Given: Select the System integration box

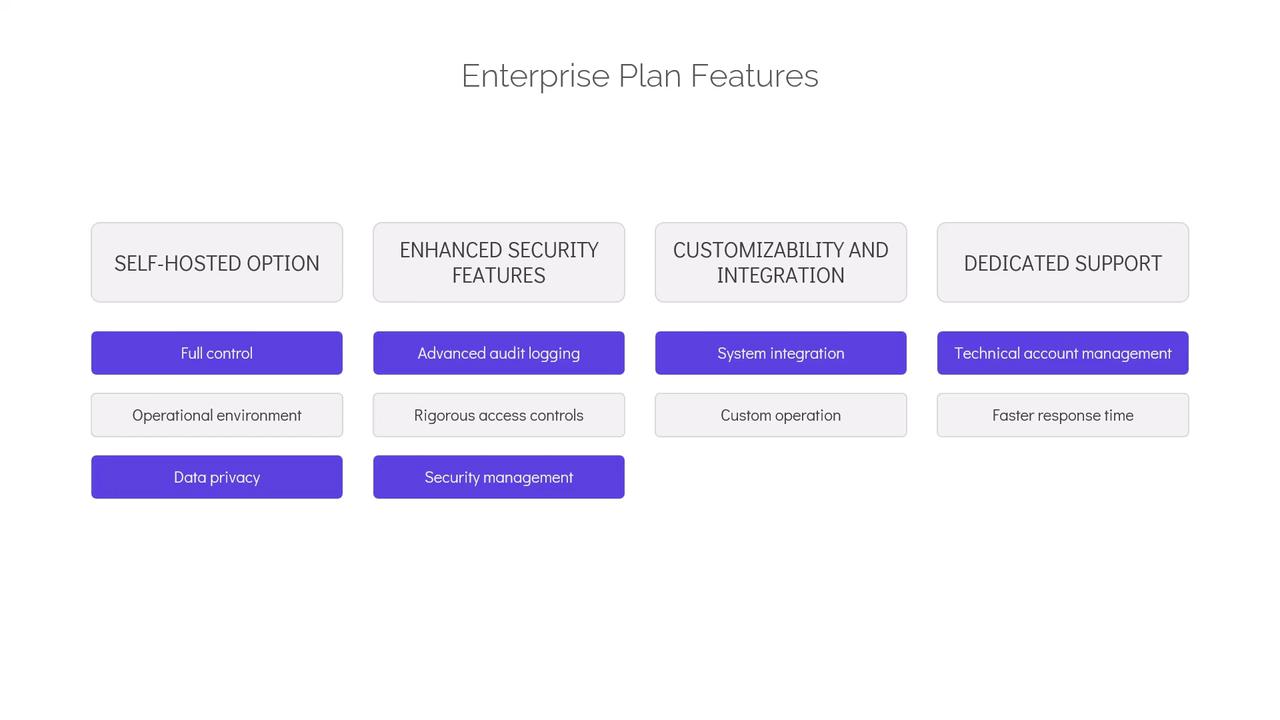Looking at the screenshot, I should pos(781,353).
